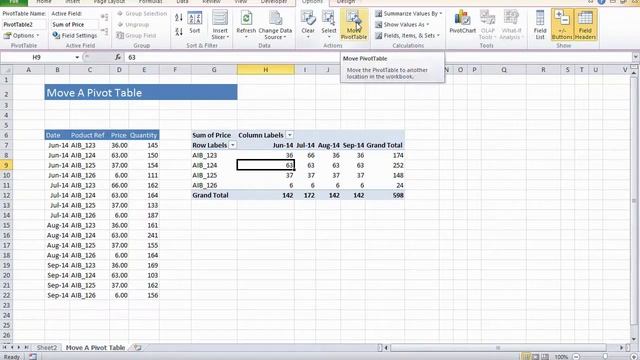Click the insert new worksheet tab icon
Image resolution: width=640 pixels, height=360 pixels.
click(137, 348)
